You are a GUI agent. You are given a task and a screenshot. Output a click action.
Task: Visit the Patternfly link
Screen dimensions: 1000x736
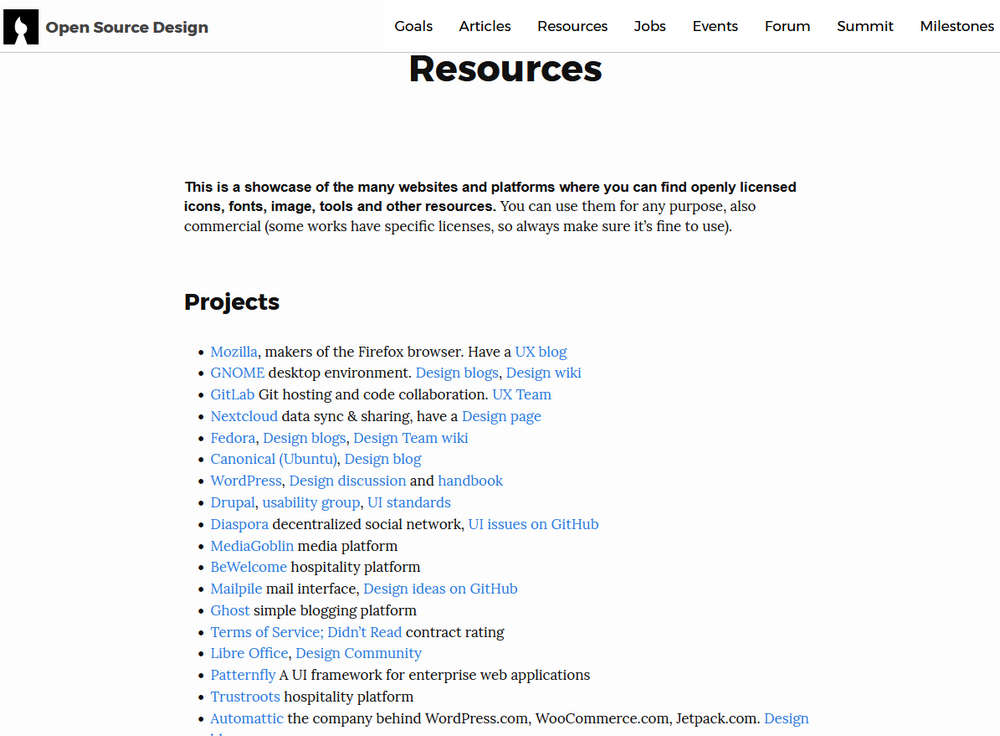tap(243, 674)
